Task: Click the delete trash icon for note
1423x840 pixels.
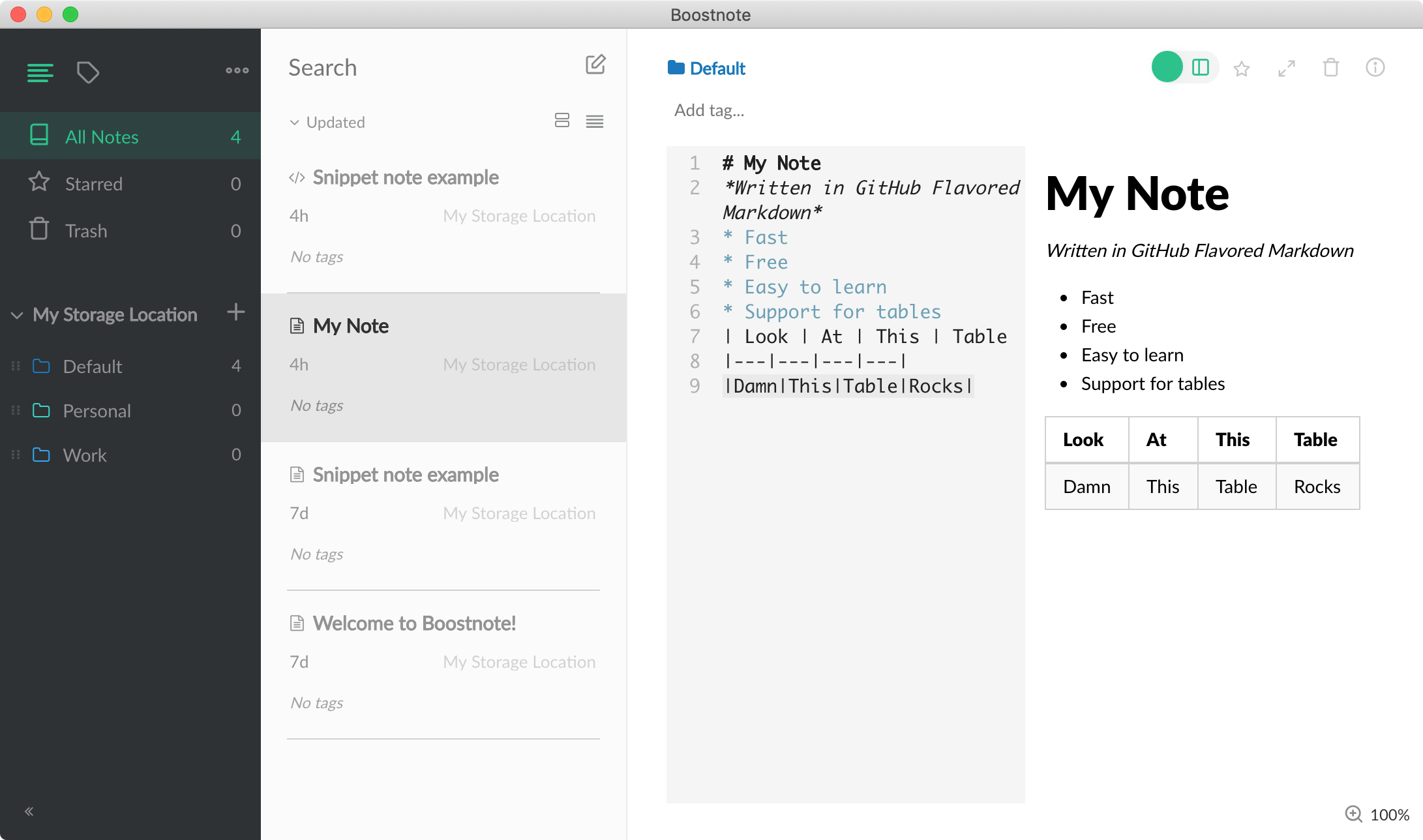Action: (x=1331, y=68)
